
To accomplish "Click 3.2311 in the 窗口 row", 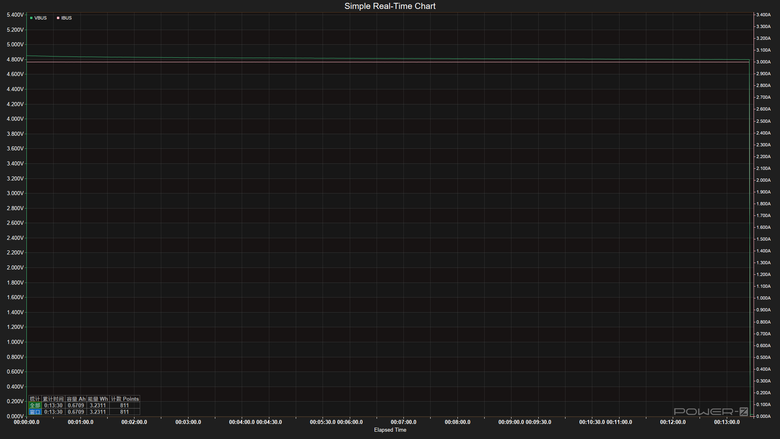I will pyautogui.click(x=98, y=412).
